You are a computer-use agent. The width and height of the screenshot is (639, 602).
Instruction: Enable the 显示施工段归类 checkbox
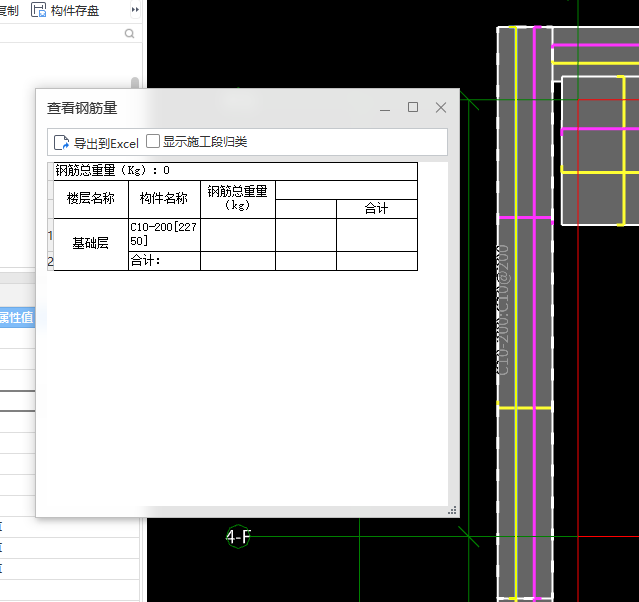(153, 141)
